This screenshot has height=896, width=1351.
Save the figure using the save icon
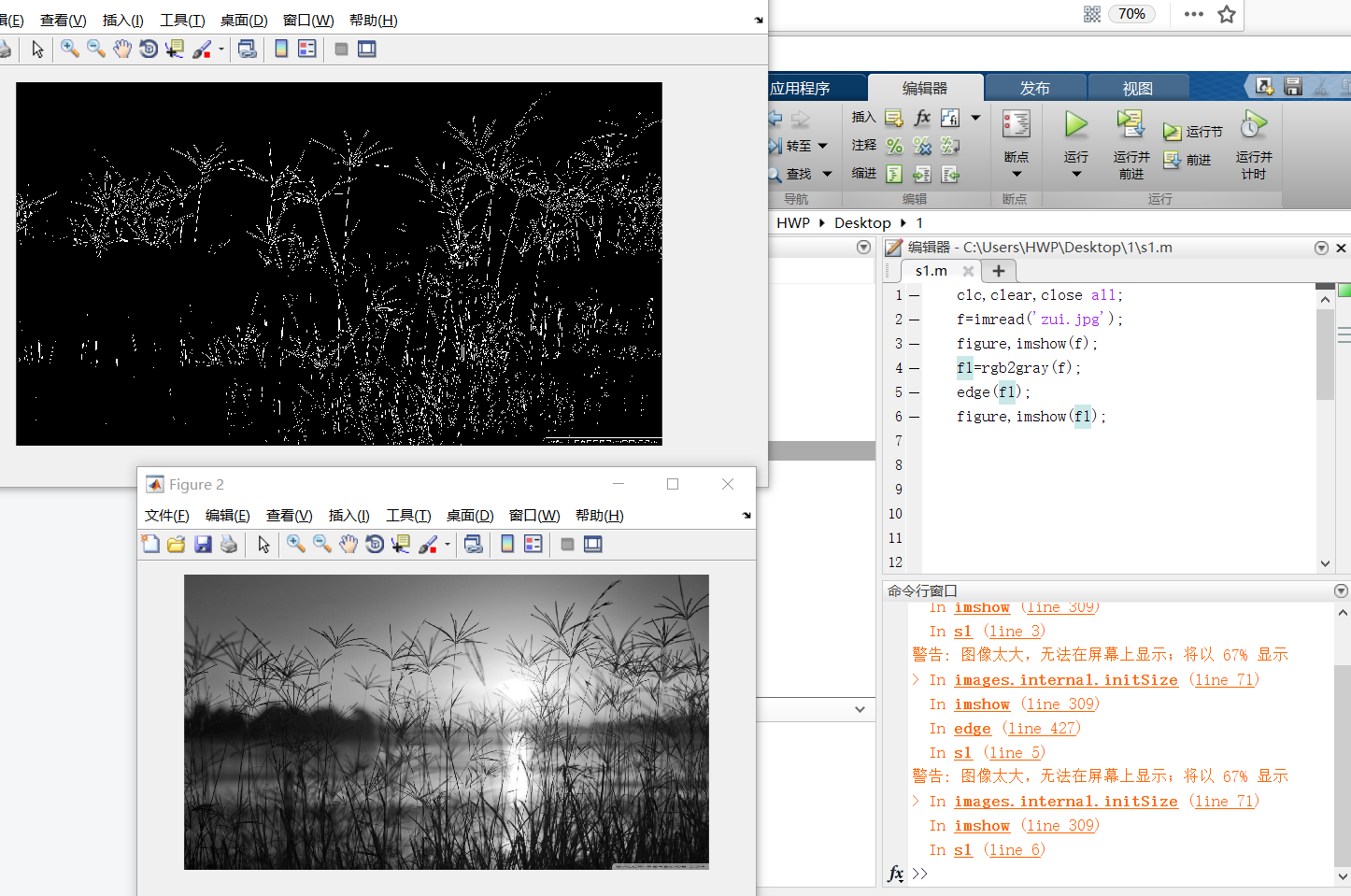(x=203, y=544)
